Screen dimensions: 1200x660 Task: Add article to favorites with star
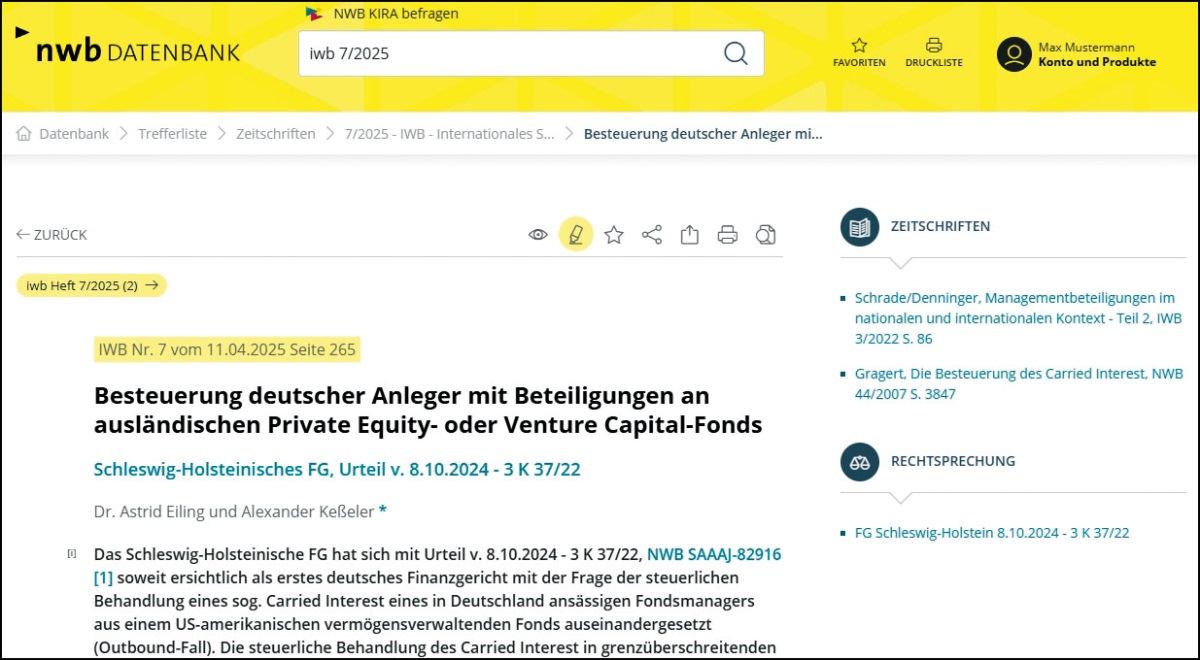[614, 235]
